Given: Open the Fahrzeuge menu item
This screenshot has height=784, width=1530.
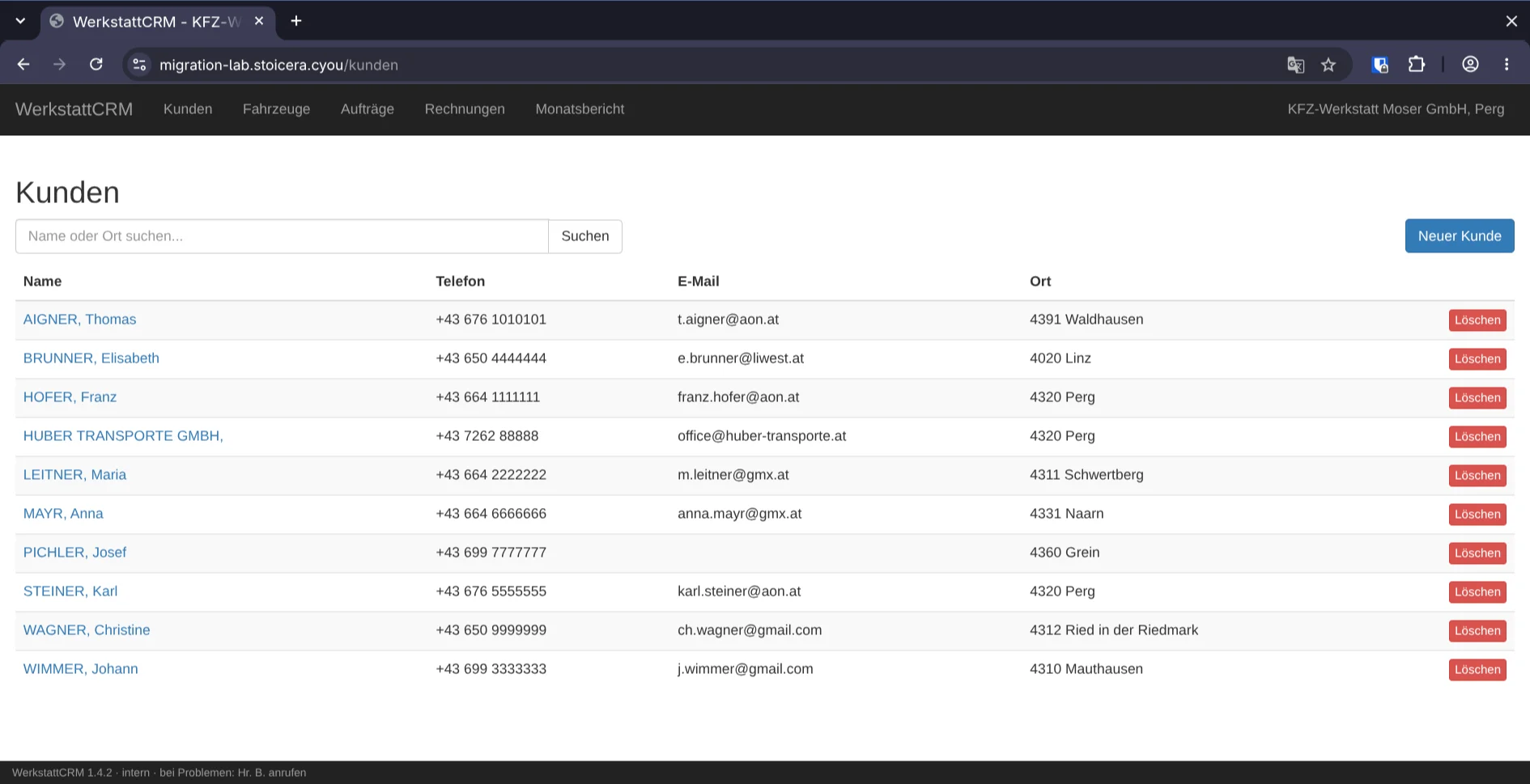Looking at the screenshot, I should coord(276,109).
